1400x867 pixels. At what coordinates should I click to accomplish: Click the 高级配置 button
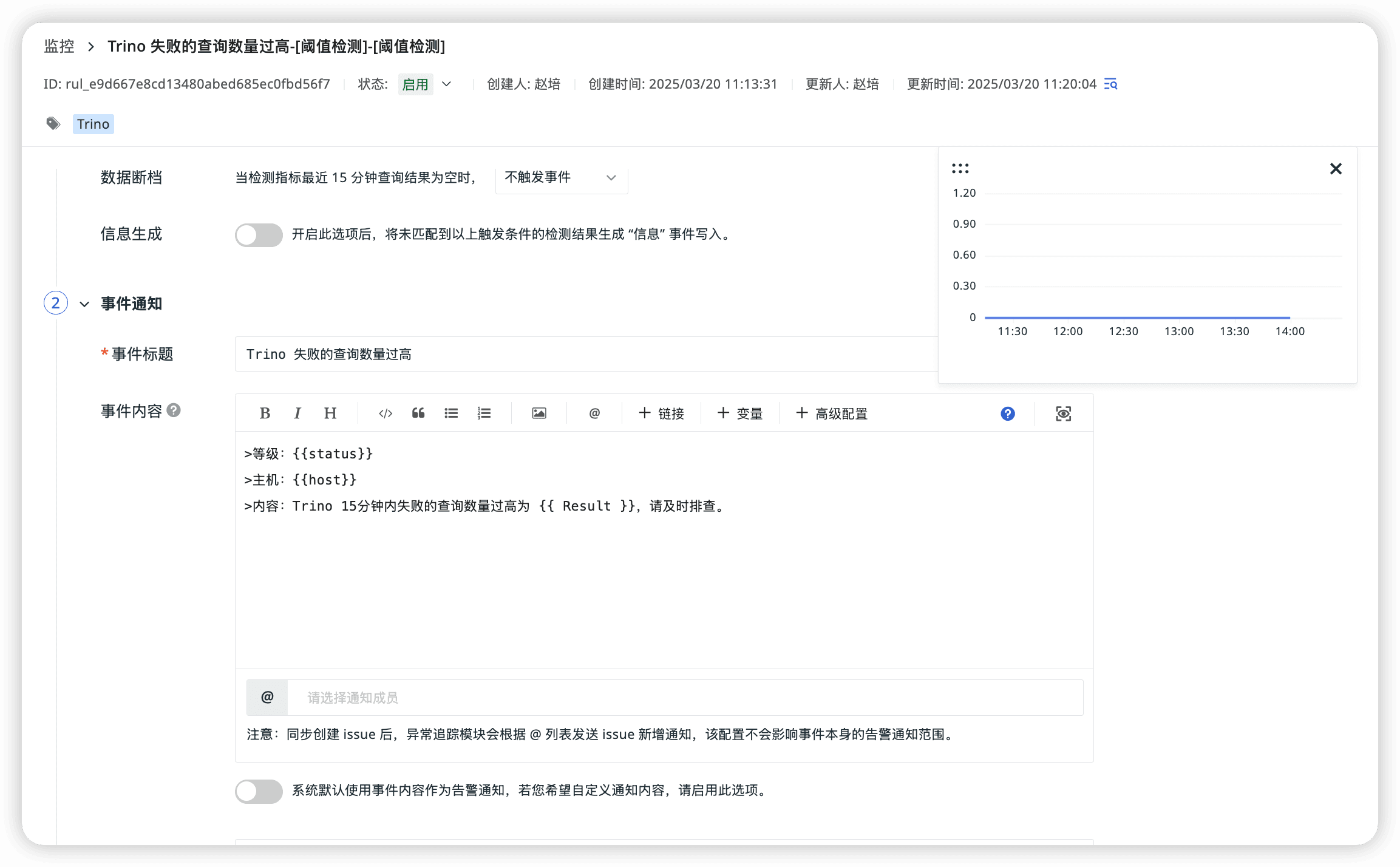(x=832, y=413)
